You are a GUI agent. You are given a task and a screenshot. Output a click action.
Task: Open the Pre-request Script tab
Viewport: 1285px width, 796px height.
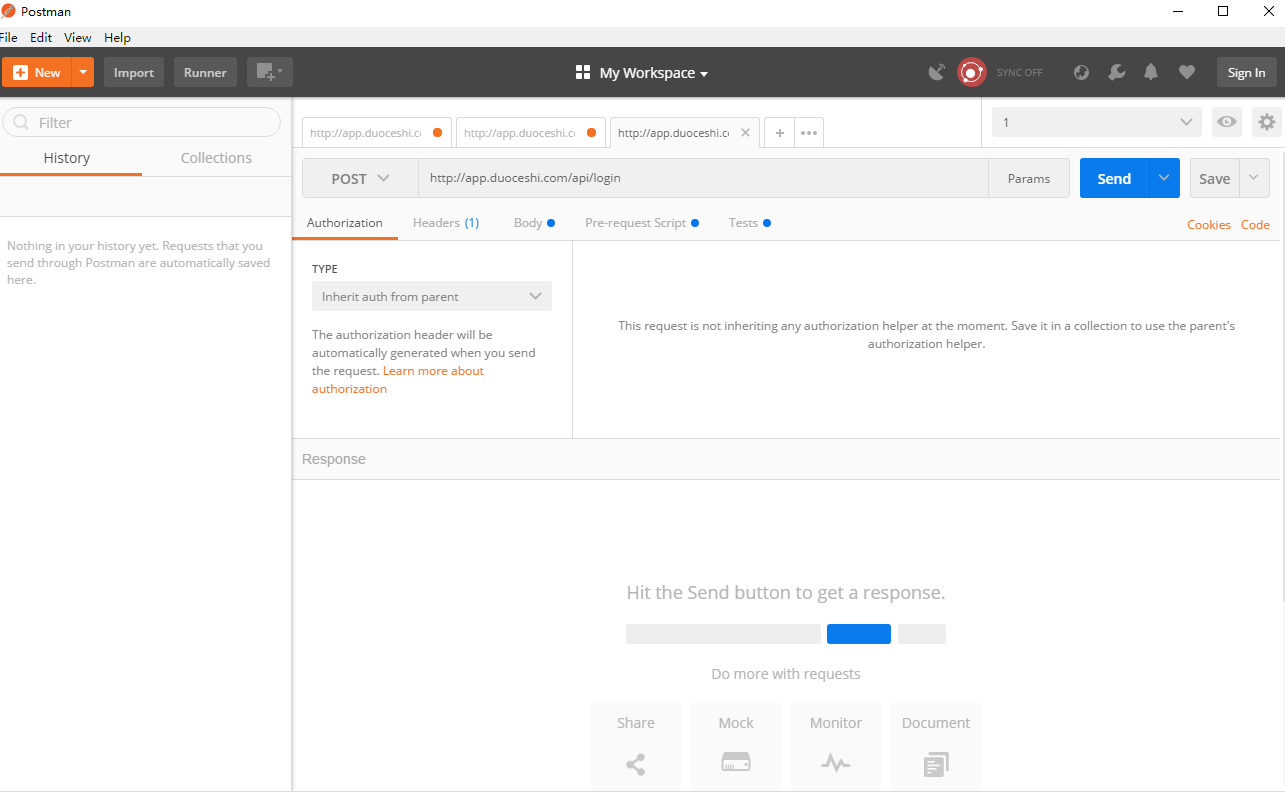coord(642,223)
